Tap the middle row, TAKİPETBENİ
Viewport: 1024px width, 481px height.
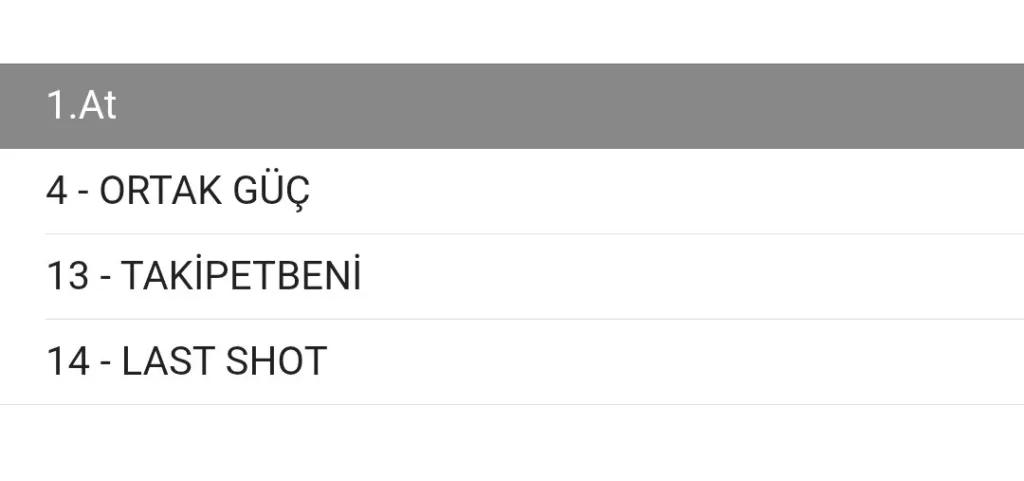[203, 276]
